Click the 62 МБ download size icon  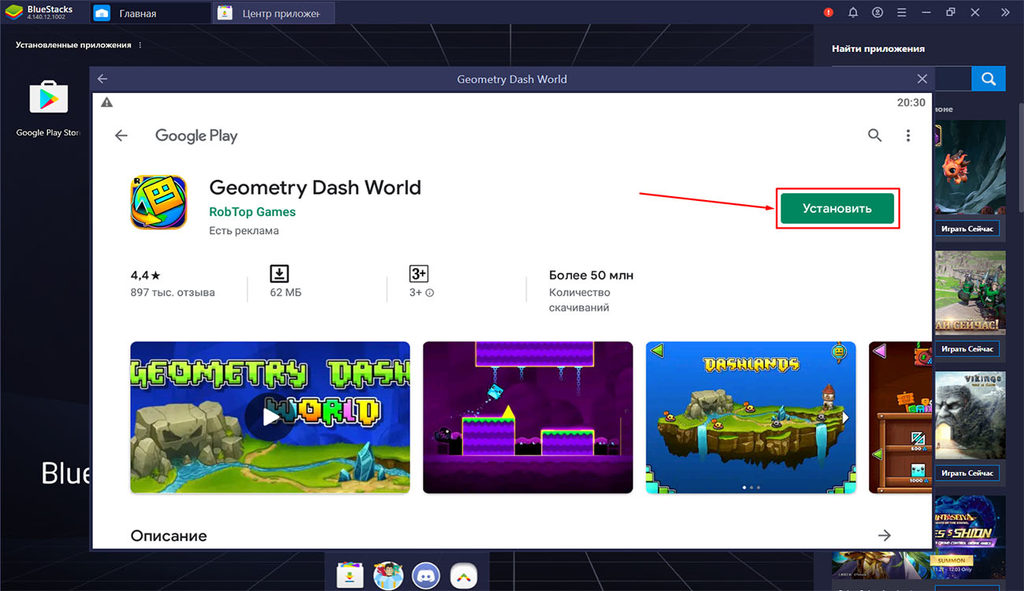tap(280, 274)
